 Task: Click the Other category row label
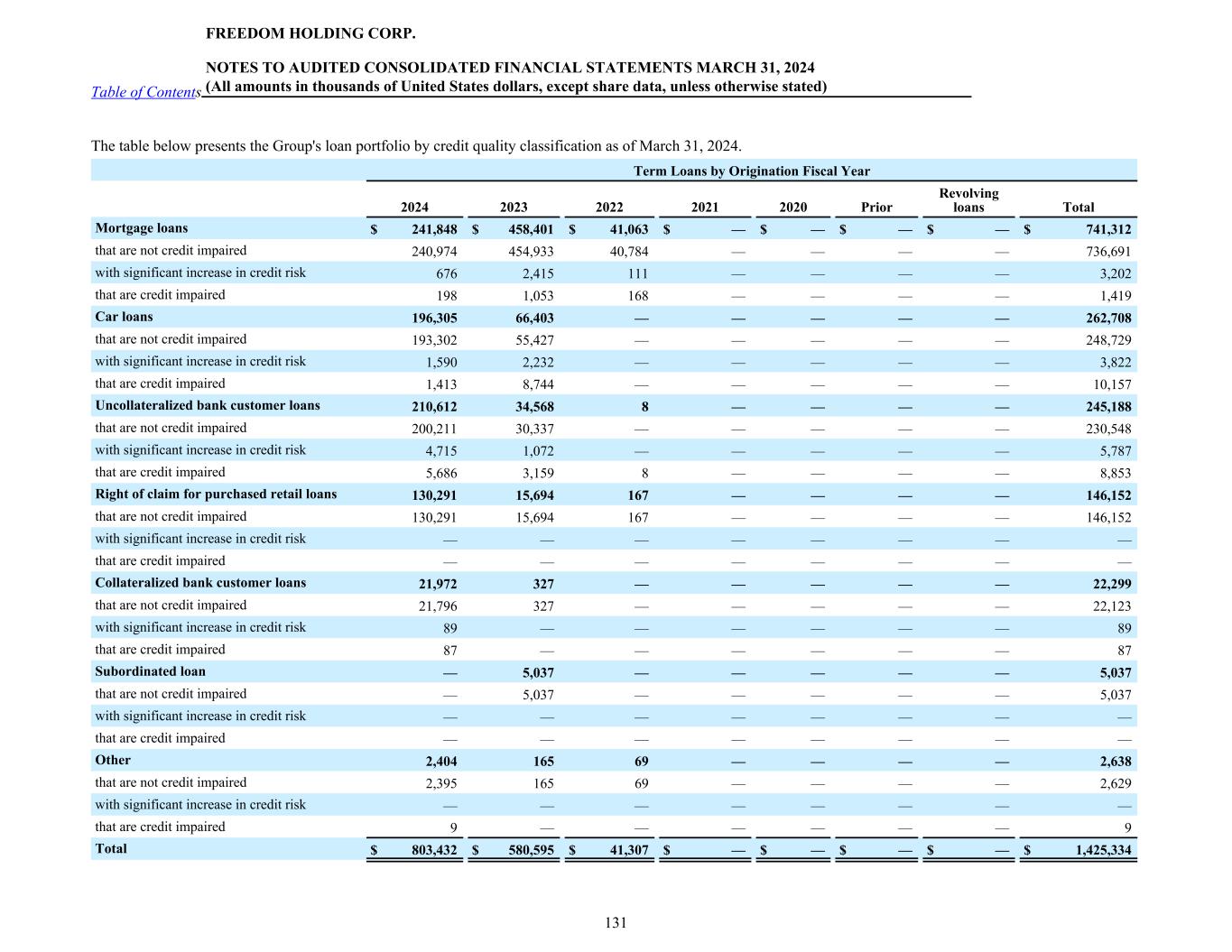pos(113,760)
